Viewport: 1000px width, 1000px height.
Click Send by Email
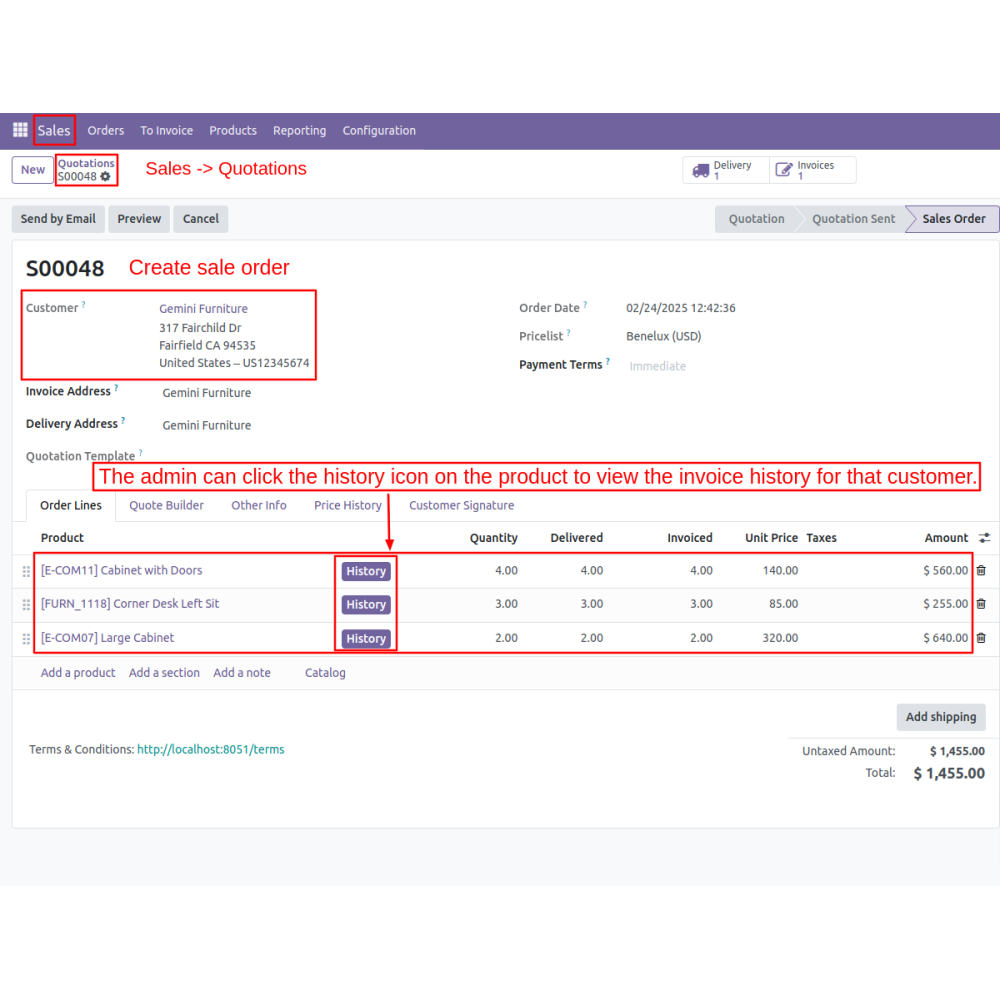point(58,219)
